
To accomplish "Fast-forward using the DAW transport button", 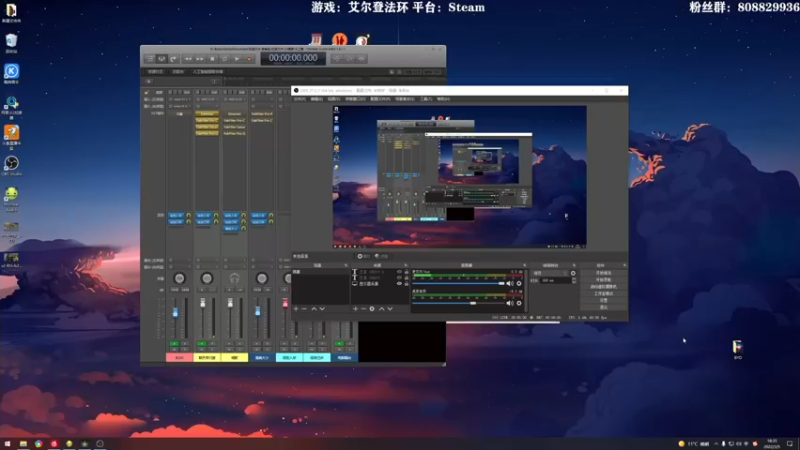I will click(x=200, y=59).
